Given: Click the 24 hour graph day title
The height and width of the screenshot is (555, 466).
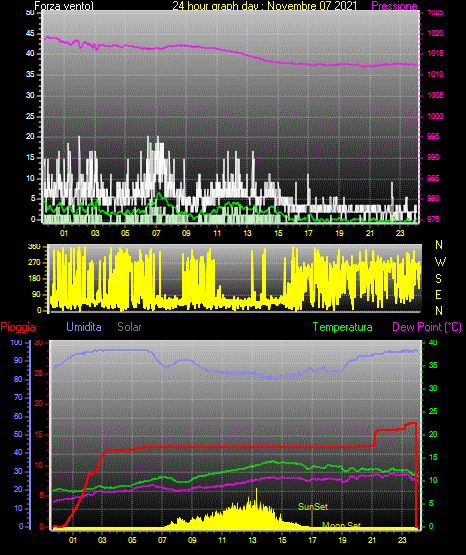Looking at the screenshot, I should pyautogui.click(x=264, y=6).
